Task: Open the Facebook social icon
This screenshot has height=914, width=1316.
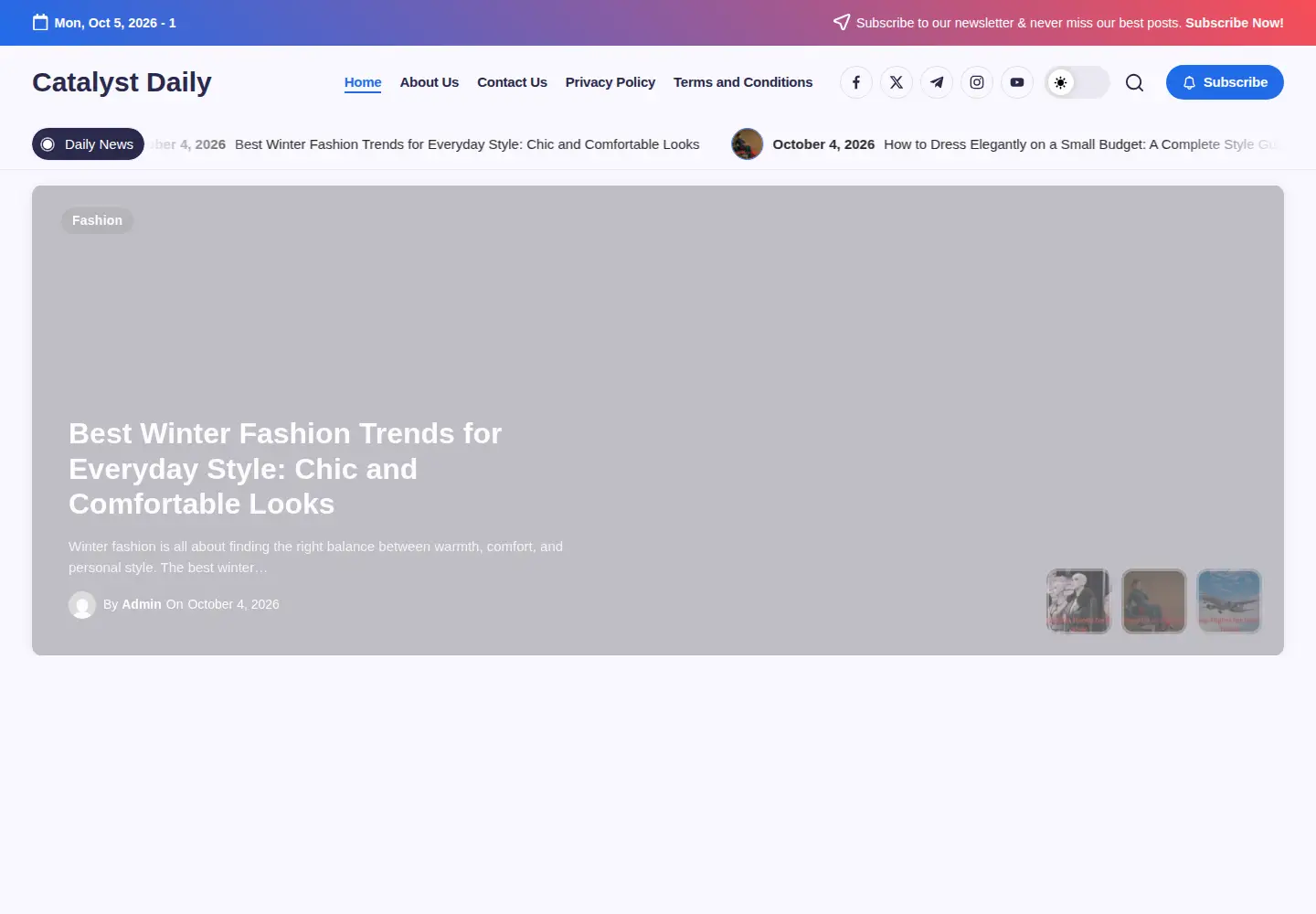Action: click(856, 82)
